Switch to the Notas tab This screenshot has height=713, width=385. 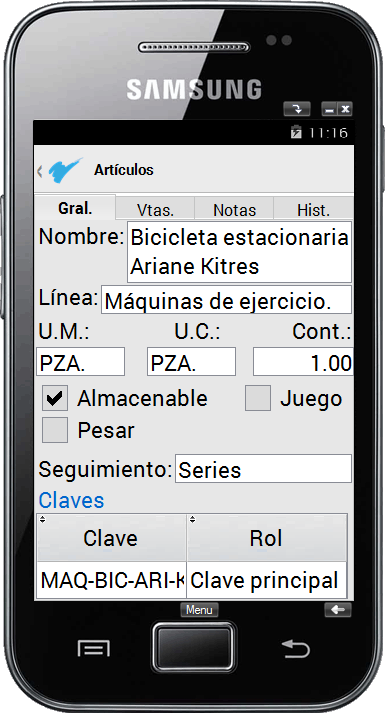coord(234,209)
